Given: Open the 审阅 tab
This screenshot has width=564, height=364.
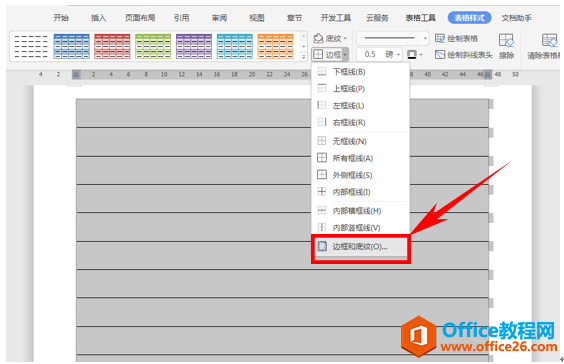Looking at the screenshot, I should point(219,18).
